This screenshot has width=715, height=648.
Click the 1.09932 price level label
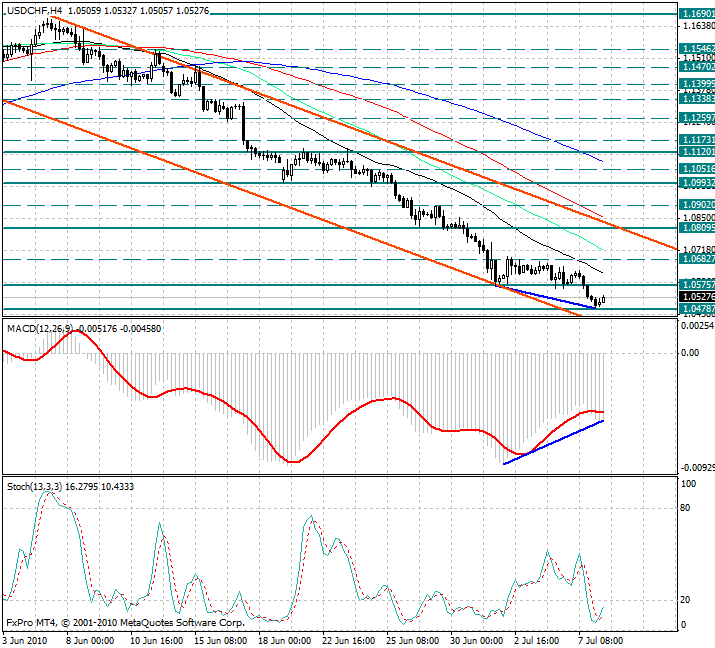click(696, 183)
